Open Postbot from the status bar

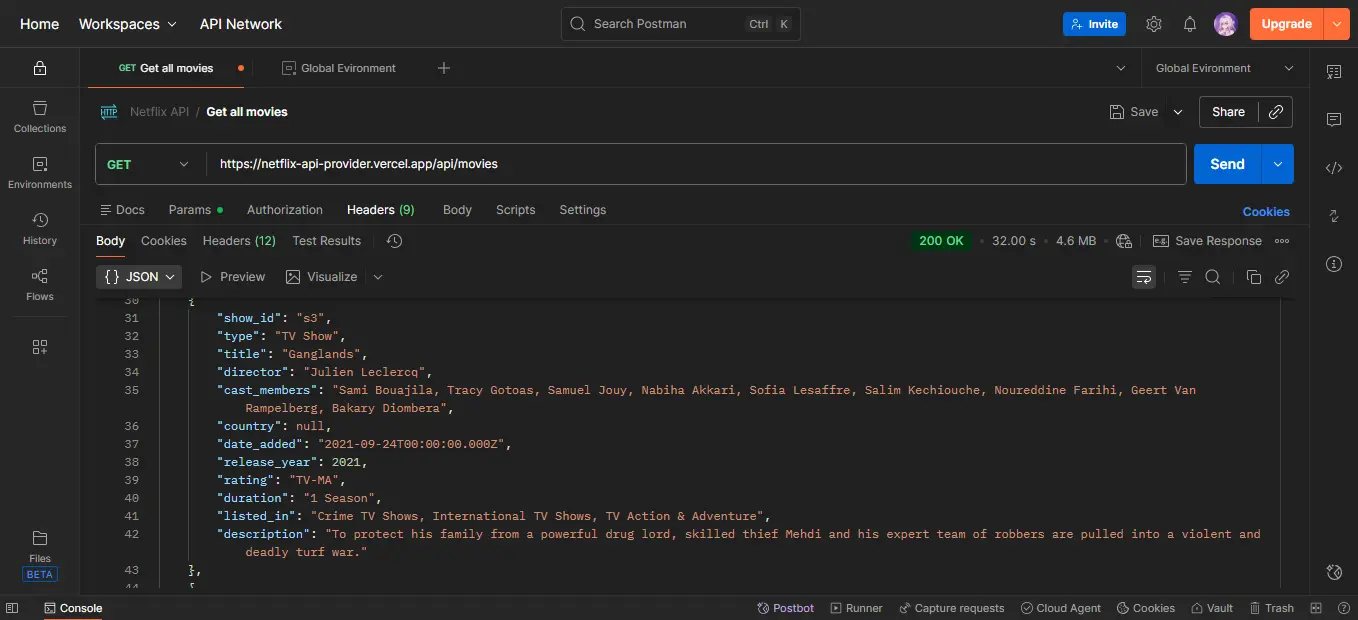coord(785,607)
